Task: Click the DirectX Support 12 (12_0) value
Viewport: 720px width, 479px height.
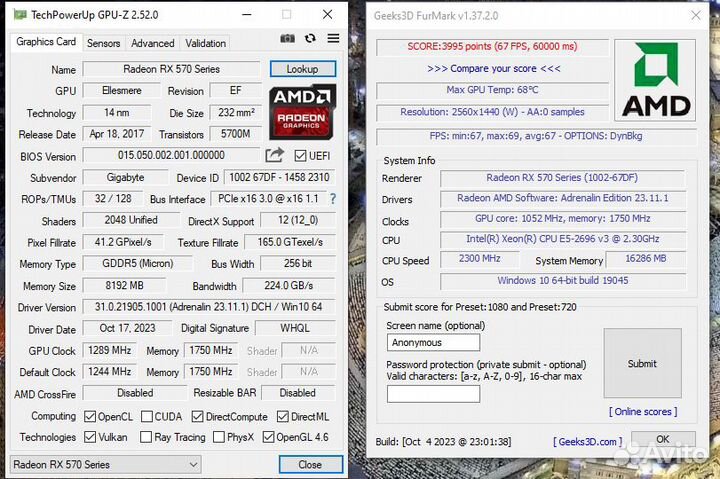Action: pyautogui.click(x=298, y=220)
